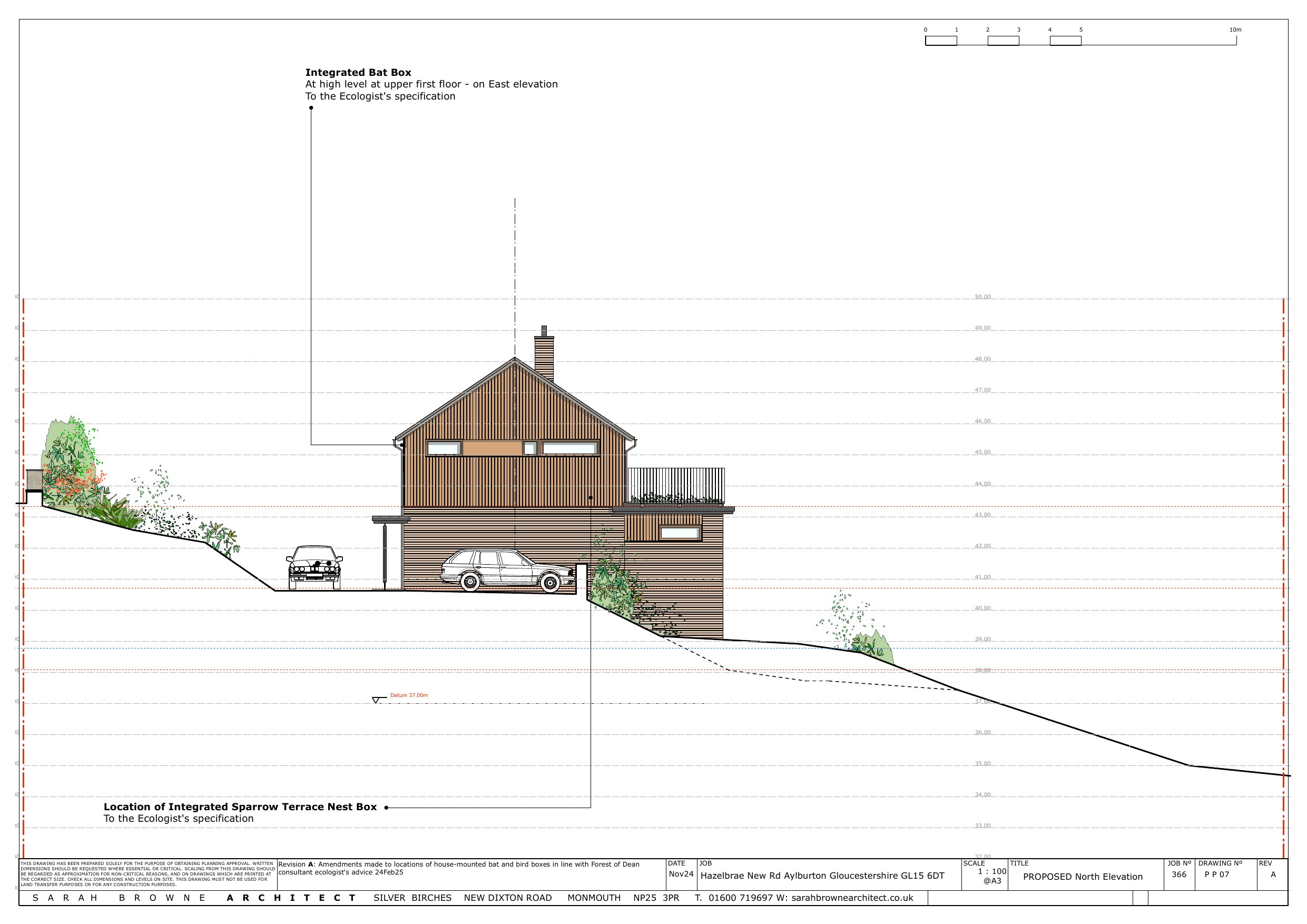Click the sparrow nest box marker on the wall
Image resolution: width=1307 pixels, height=924 pixels.
click(591, 498)
